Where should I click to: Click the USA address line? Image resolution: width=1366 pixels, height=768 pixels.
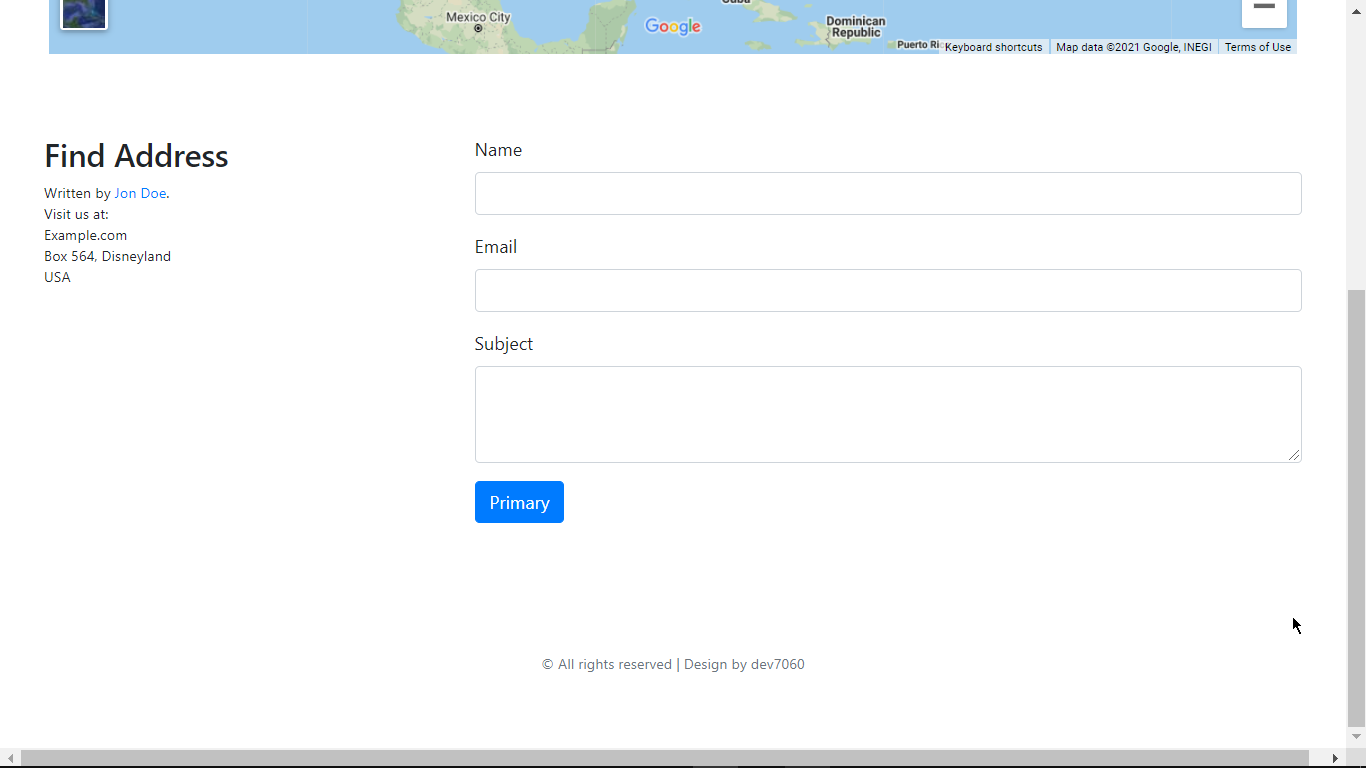point(57,277)
